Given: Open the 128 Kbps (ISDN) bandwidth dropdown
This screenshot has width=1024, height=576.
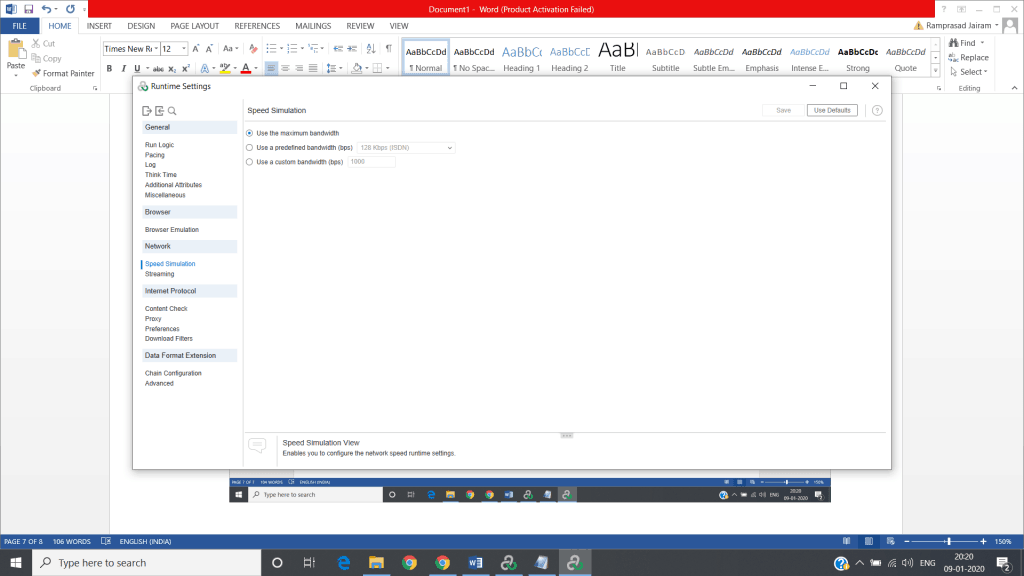Looking at the screenshot, I should pos(406,148).
